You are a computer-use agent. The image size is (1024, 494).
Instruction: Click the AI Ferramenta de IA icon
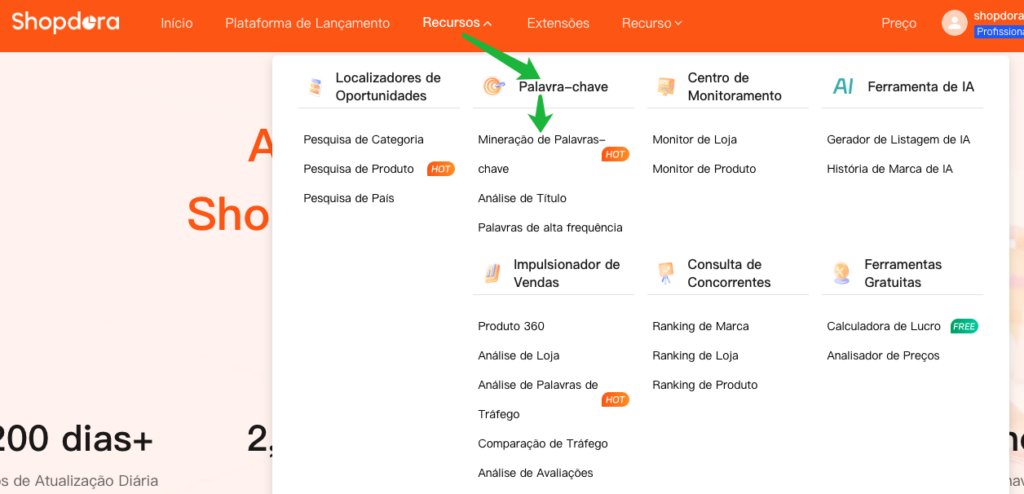(x=843, y=87)
